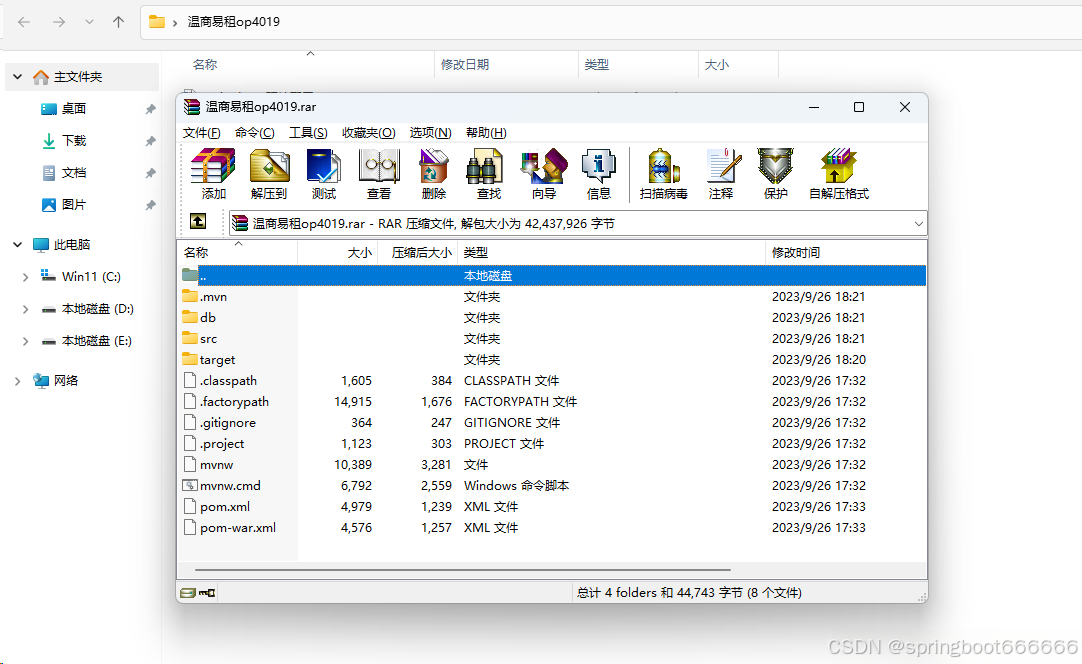Collapse the 此电脑 tree node
This screenshot has height=664, width=1082.
[x=18, y=244]
